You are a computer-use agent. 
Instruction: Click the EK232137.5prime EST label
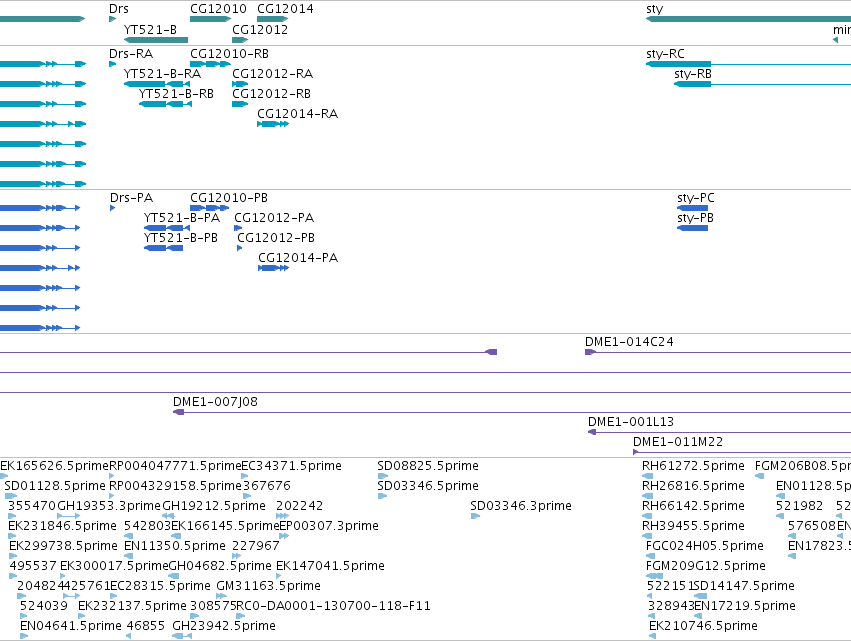(x=132, y=606)
